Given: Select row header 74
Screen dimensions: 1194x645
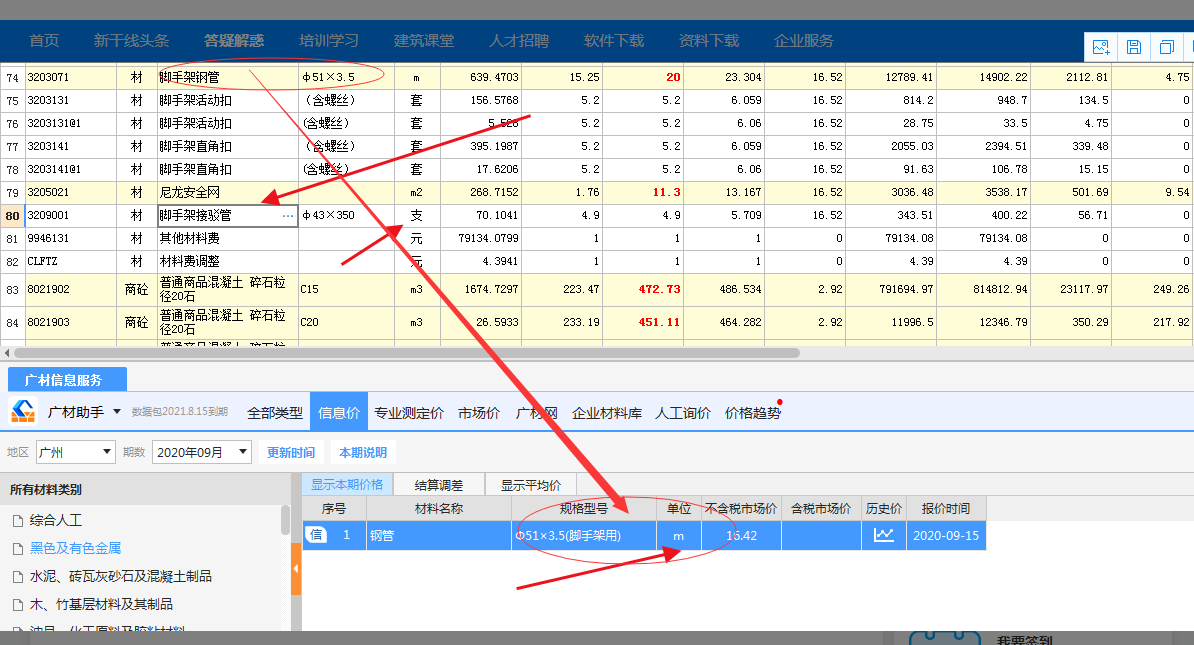Looking at the screenshot, I should [x=13, y=78].
